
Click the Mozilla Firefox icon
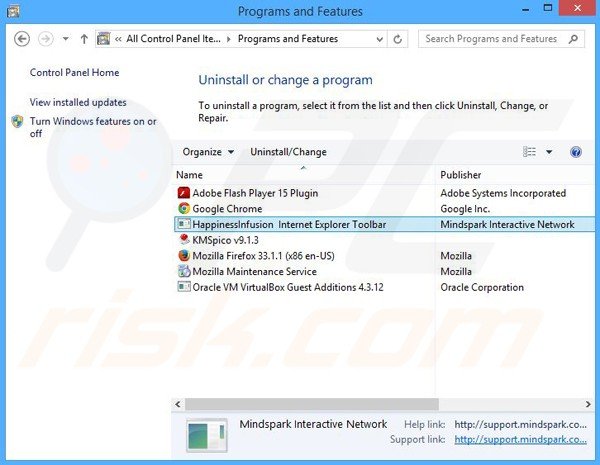[x=184, y=255]
